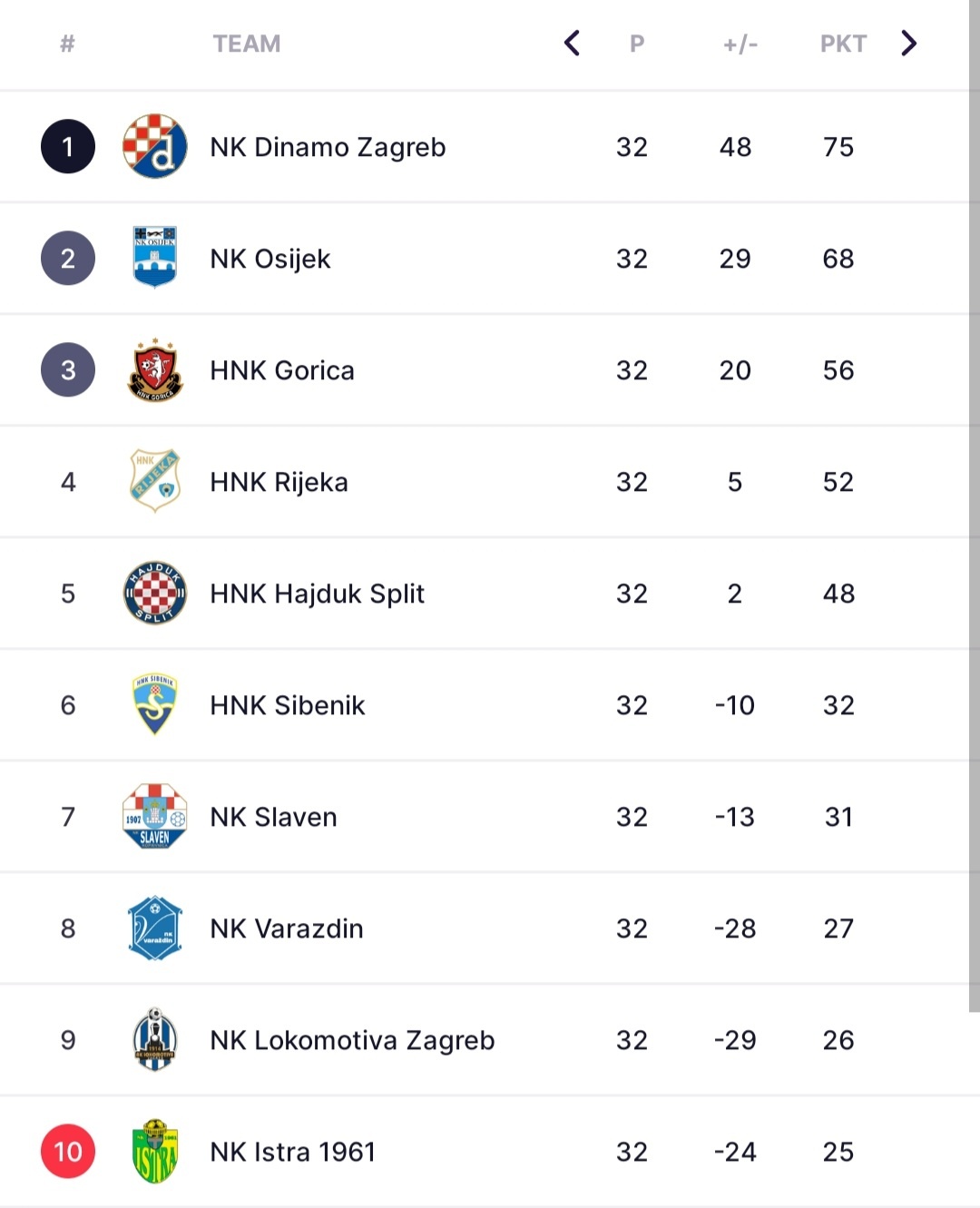Open NK Lokomotiva Zagreb team page
Image resolution: width=980 pixels, height=1208 pixels.
pos(352,1040)
